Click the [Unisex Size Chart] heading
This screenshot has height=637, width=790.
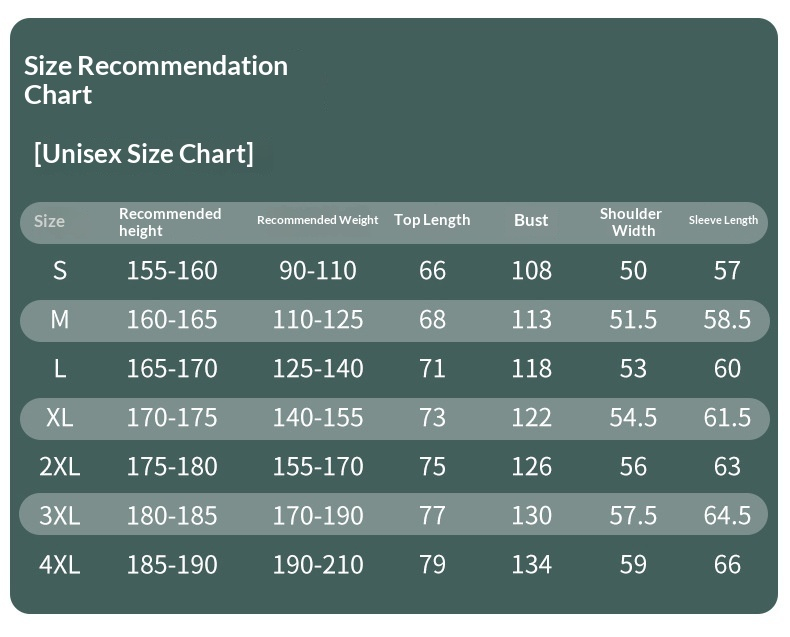click(143, 154)
